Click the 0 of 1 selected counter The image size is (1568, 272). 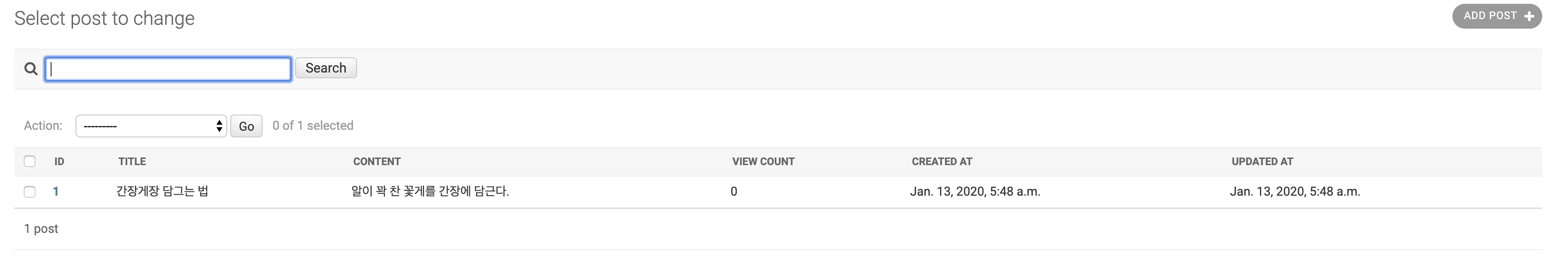click(x=313, y=126)
